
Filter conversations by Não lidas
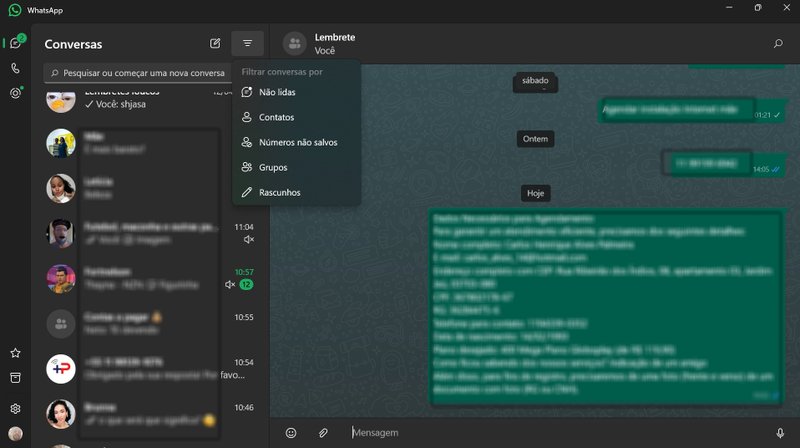click(x=296, y=92)
